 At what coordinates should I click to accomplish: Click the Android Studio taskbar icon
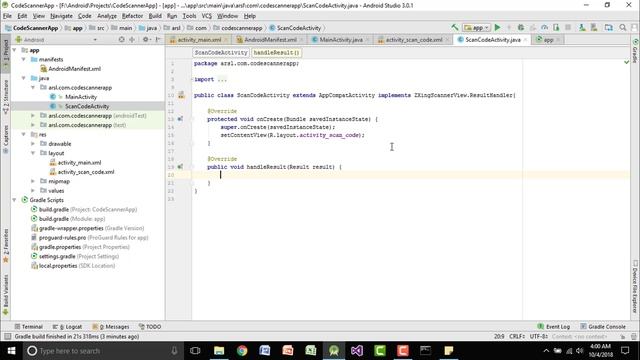click(x=334, y=351)
